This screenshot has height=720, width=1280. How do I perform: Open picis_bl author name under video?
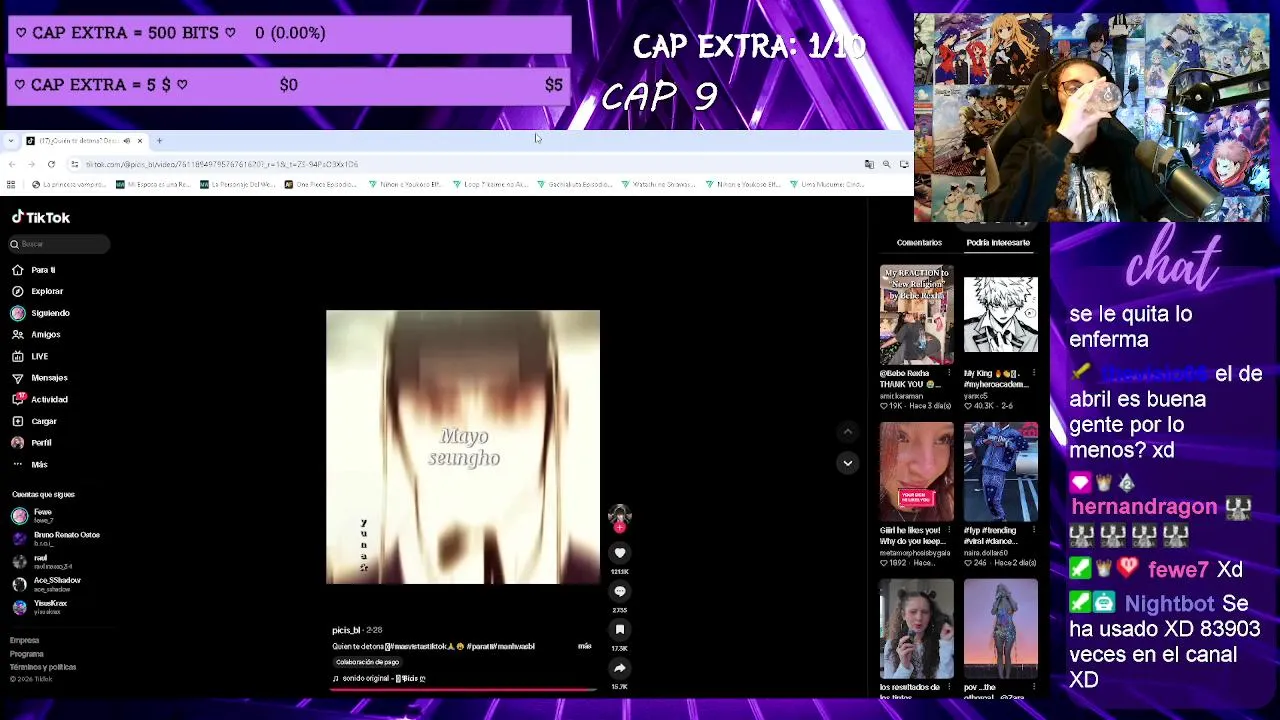[346, 630]
